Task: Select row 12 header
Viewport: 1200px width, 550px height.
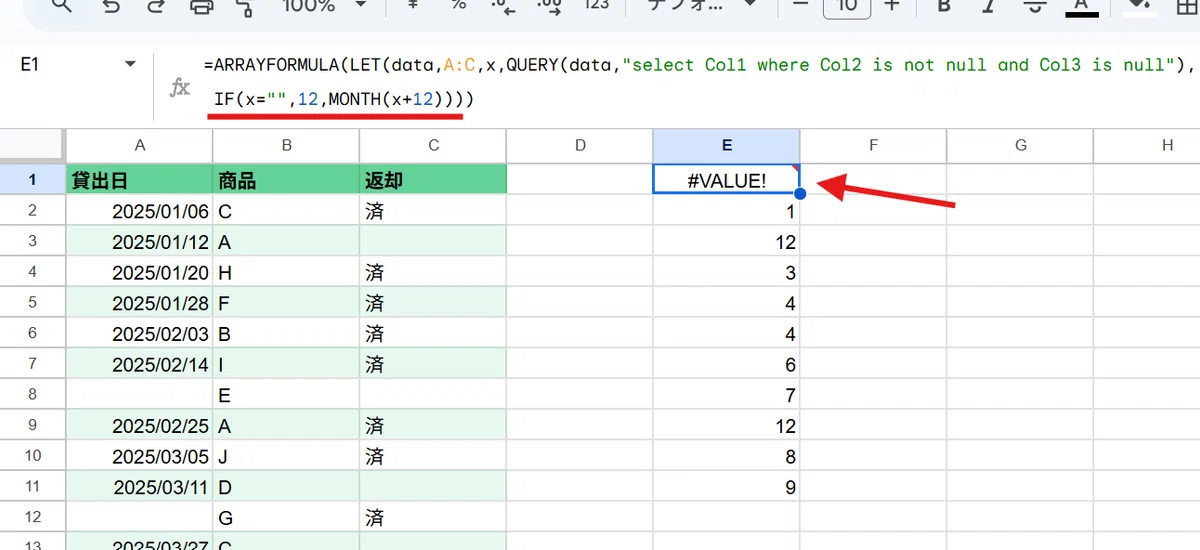Action: coord(33,518)
